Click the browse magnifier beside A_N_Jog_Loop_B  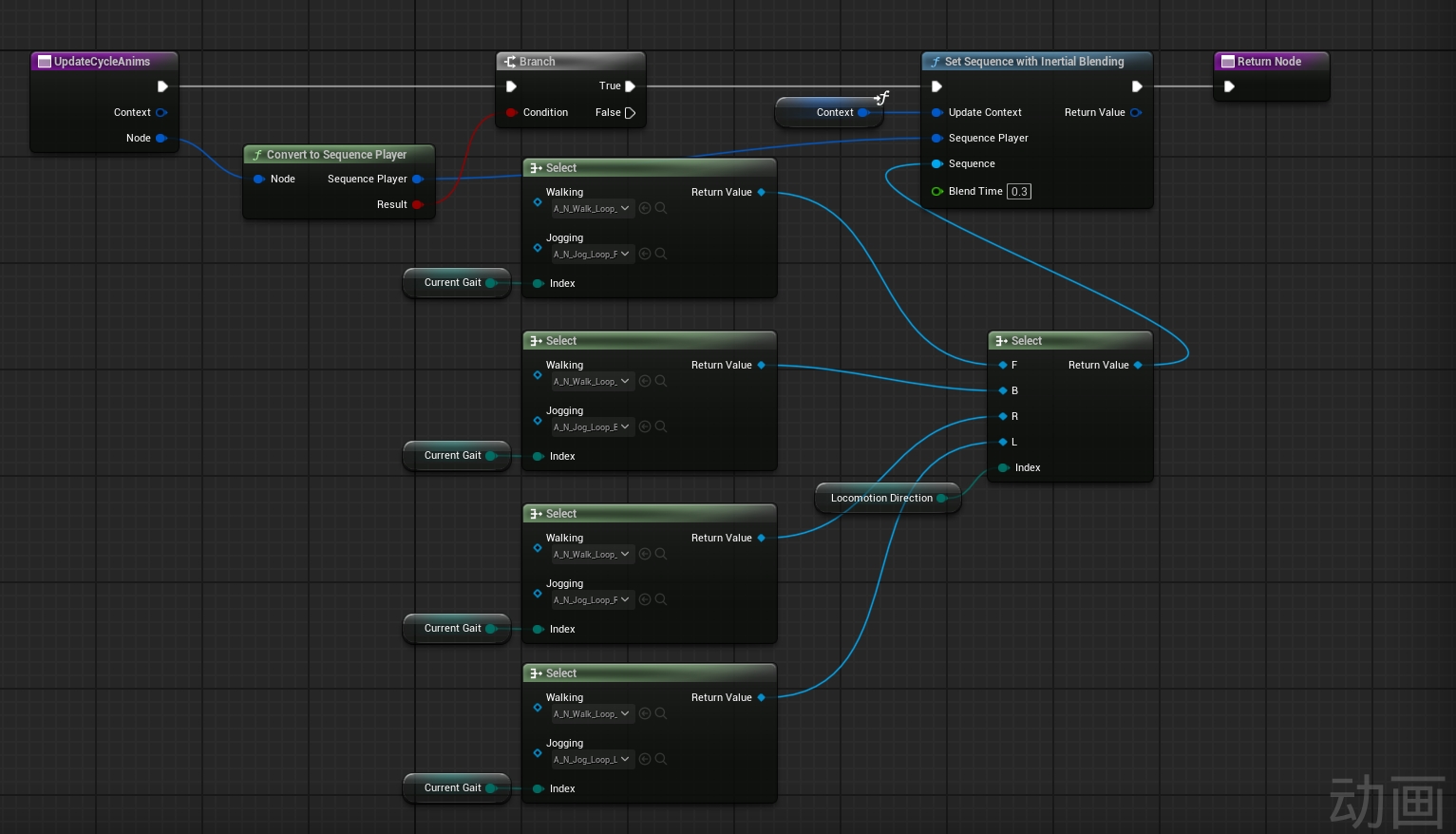[661, 426]
